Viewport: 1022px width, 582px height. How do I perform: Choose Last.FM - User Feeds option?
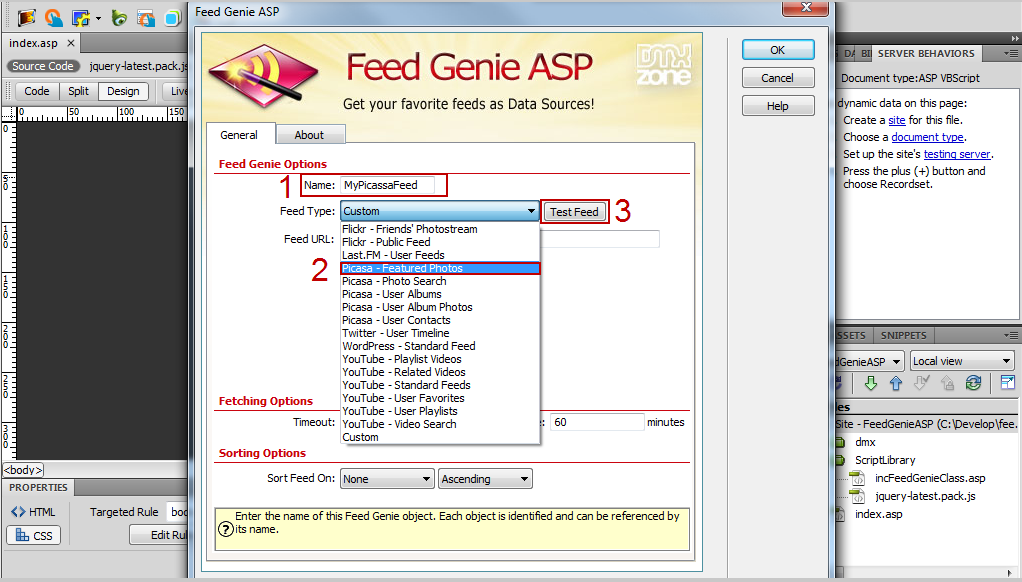pyautogui.click(x=440, y=255)
